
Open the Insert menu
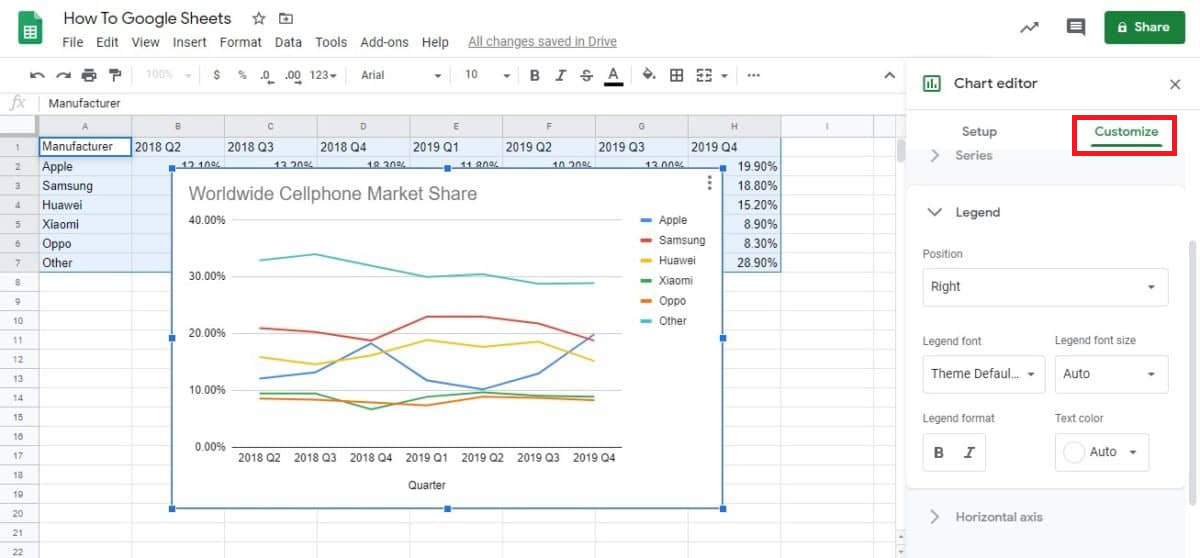tap(189, 42)
